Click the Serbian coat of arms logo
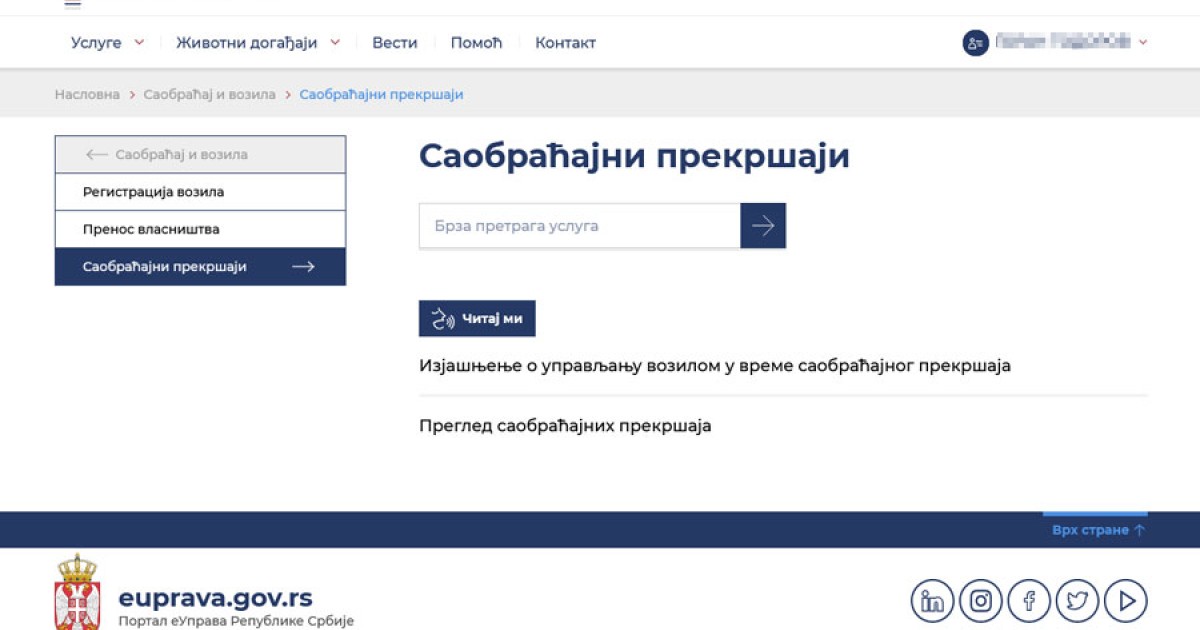Viewport: 1200px width, 630px height. (77, 592)
